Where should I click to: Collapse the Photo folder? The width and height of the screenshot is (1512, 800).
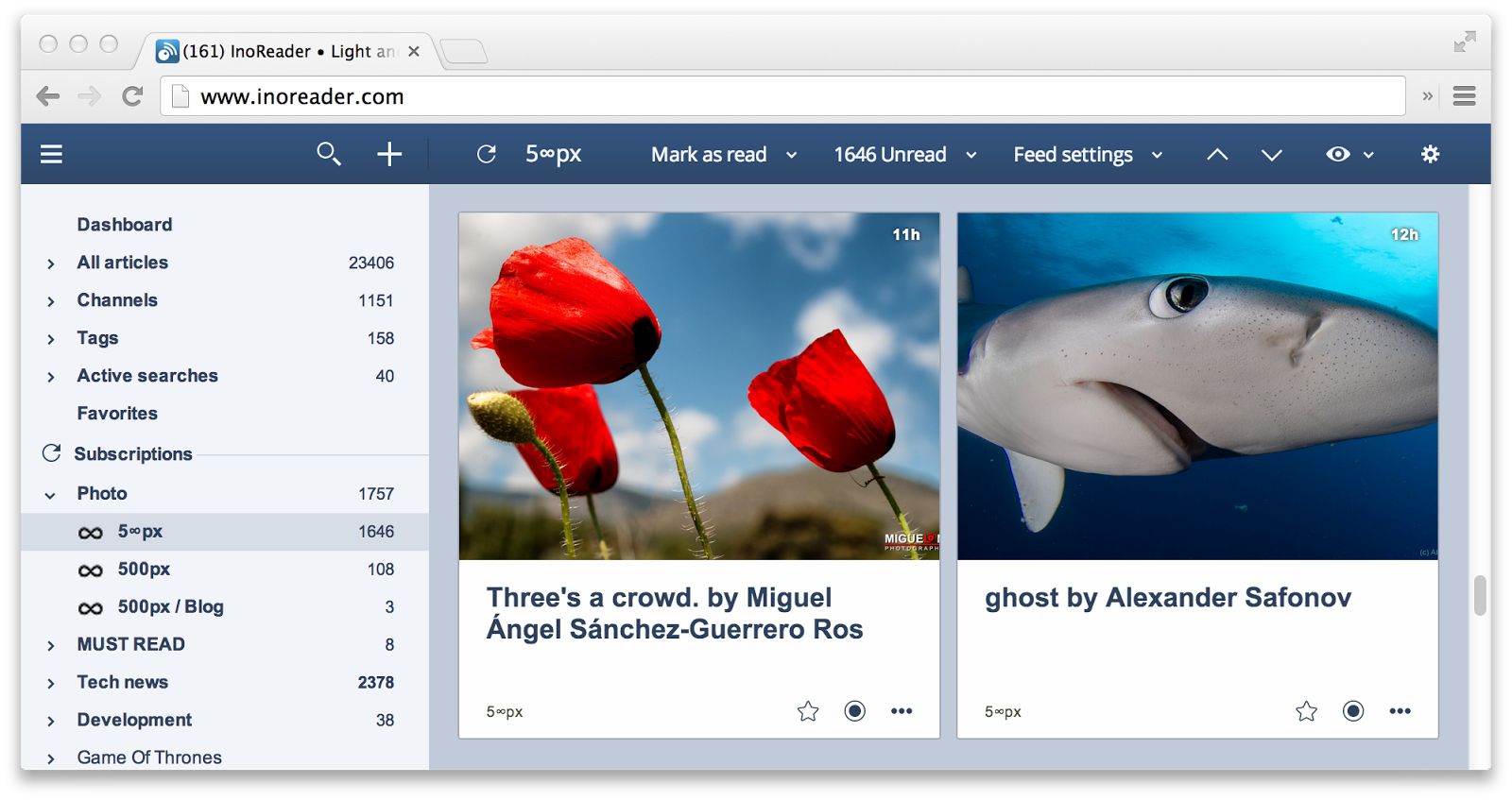[50, 495]
